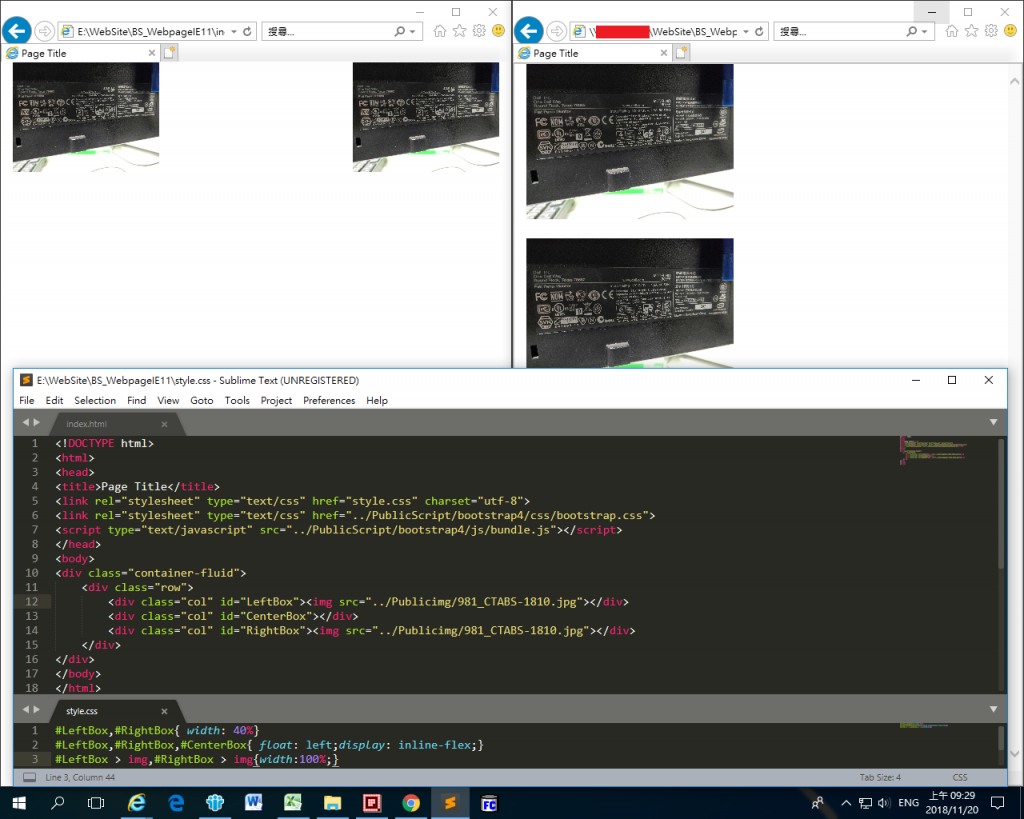This screenshot has height=819, width=1024.
Task: Click scroll-down arrow in right IE window
Action: [1014, 753]
